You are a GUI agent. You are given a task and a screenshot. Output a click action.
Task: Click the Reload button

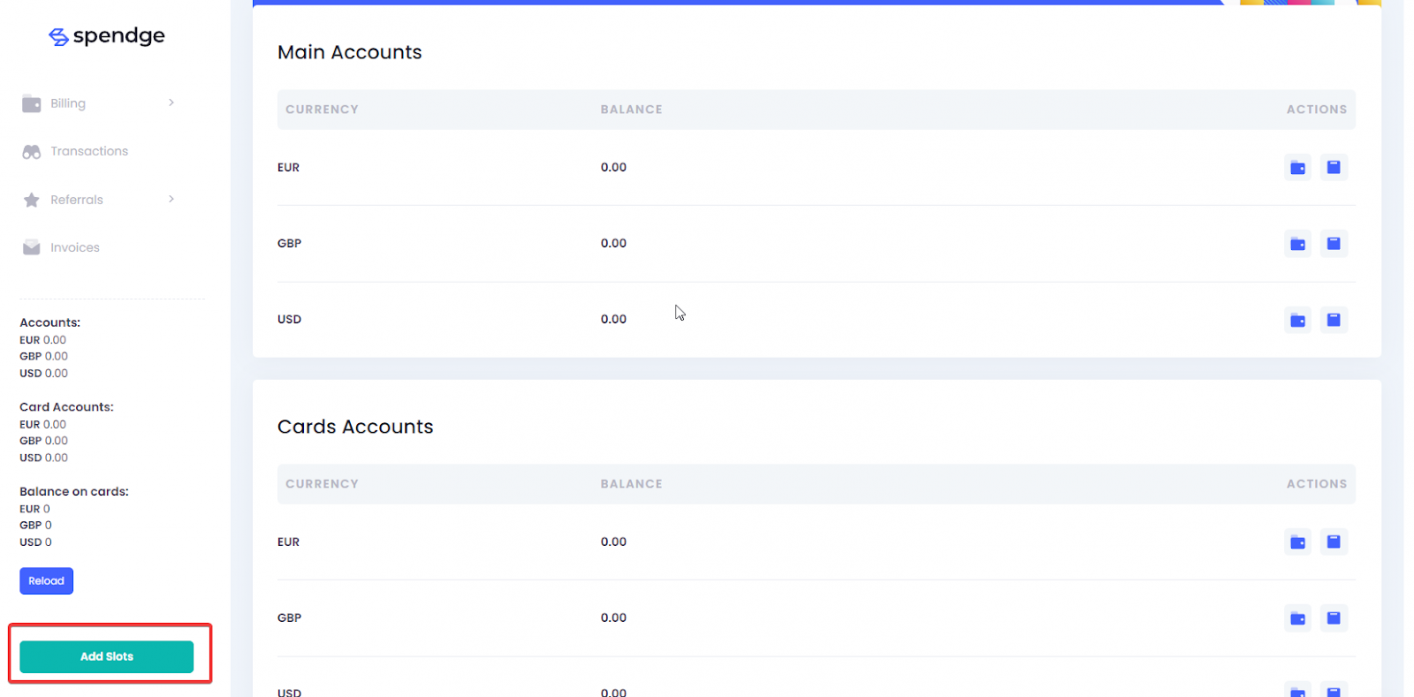point(46,581)
